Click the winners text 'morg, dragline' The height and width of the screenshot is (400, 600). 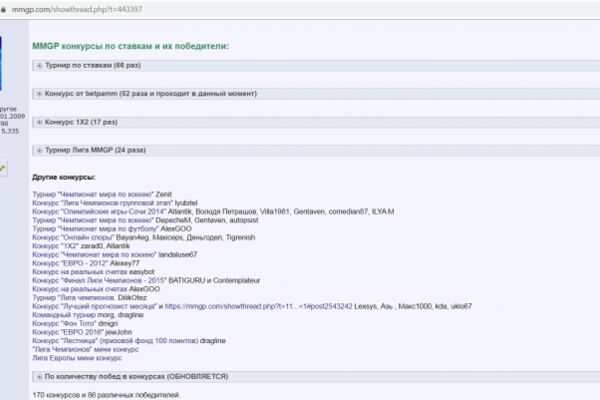tap(121, 315)
